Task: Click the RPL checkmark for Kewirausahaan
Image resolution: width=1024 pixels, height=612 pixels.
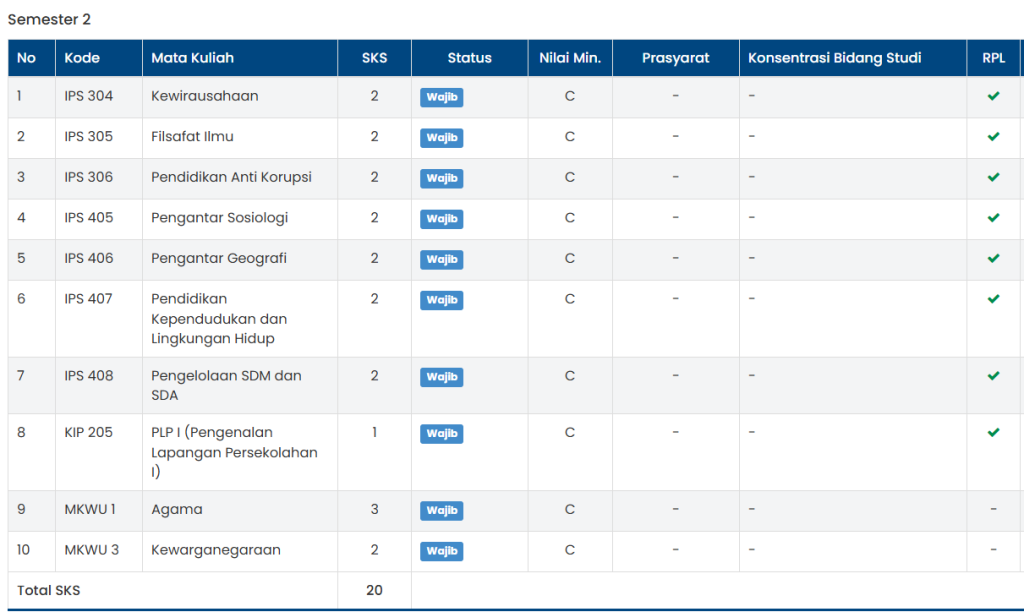Action: tap(993, 96)
